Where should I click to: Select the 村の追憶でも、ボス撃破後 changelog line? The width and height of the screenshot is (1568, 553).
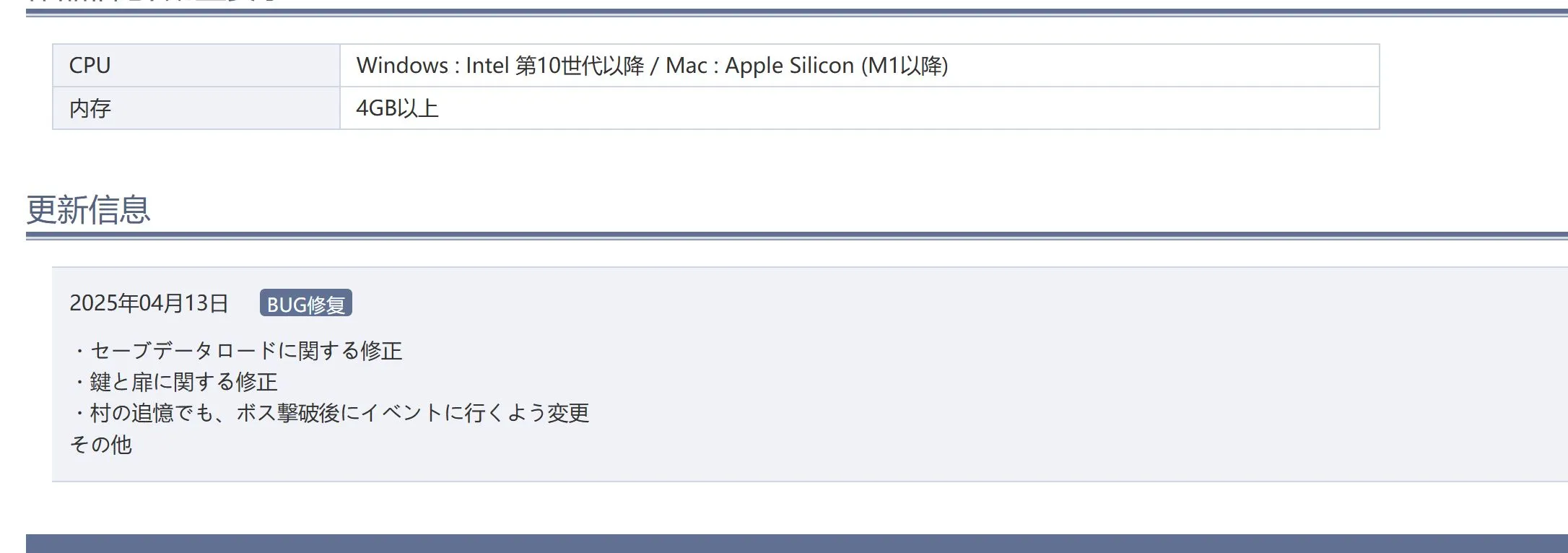330,413
